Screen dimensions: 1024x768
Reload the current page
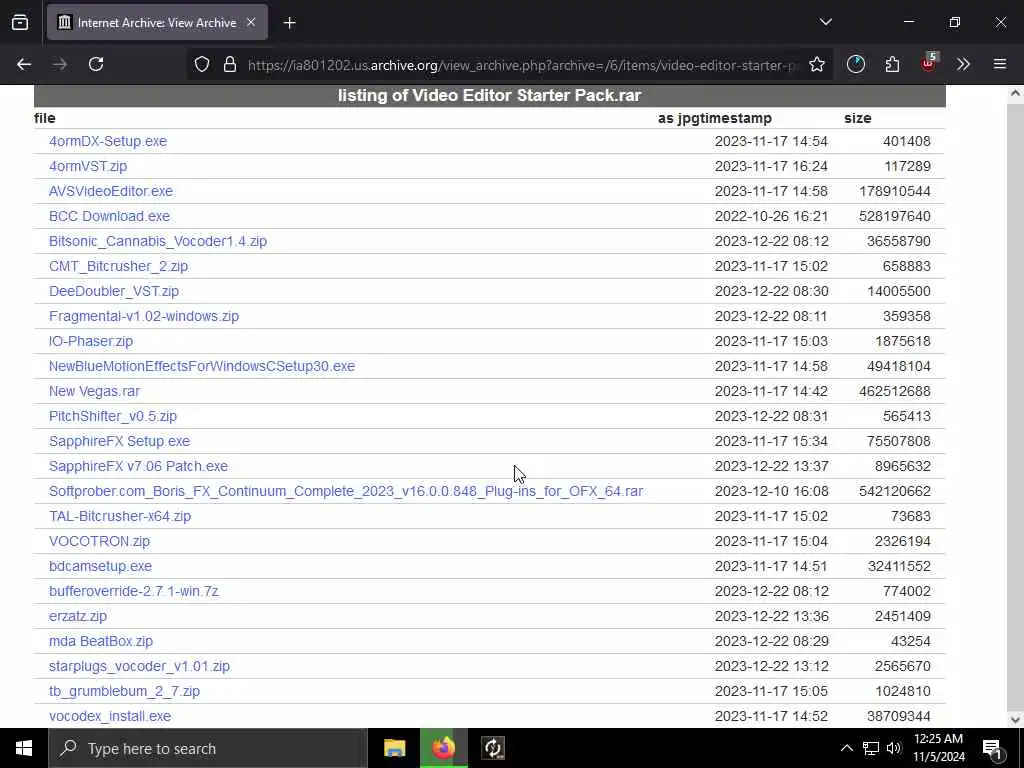(x=96, y=64)
